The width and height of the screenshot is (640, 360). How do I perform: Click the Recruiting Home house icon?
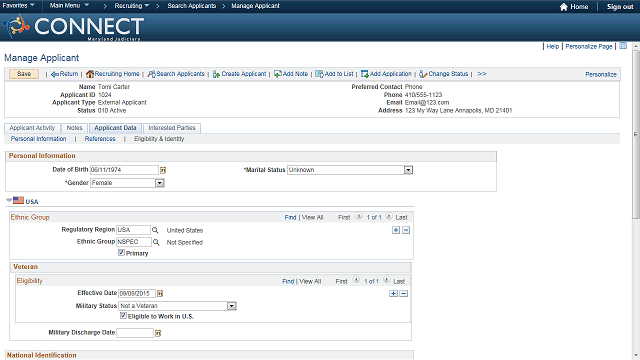coord(90,74)
